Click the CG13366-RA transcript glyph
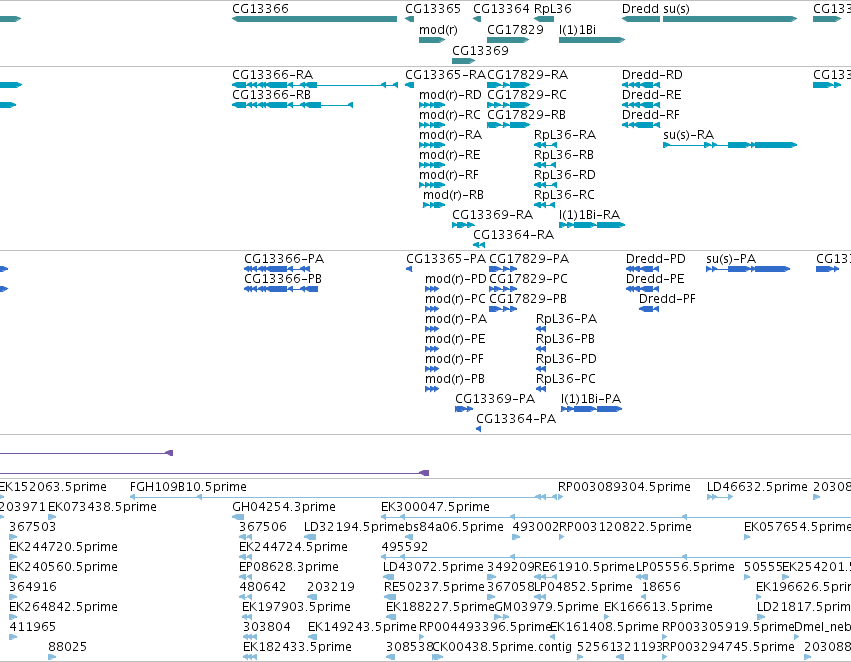851x662 pixels. (315, 85)
